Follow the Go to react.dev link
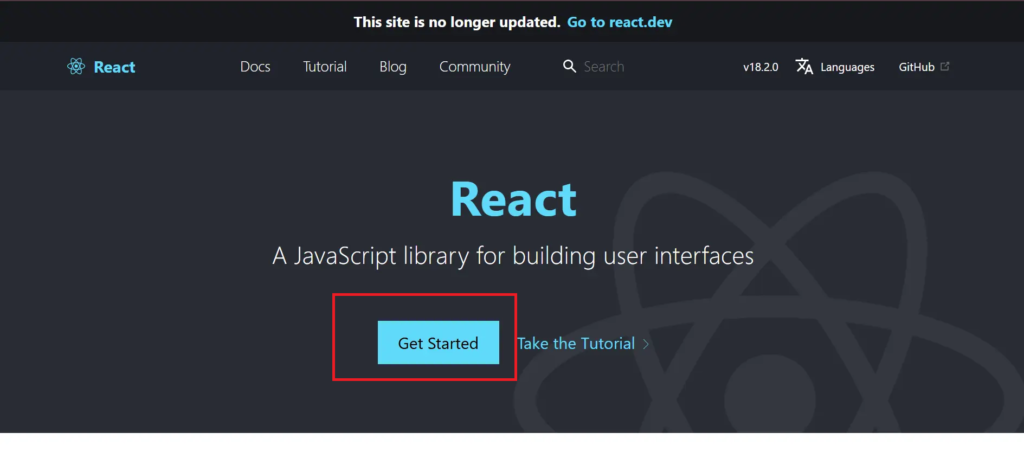This screenshot has width=1024, height=472. coord(620,22)
